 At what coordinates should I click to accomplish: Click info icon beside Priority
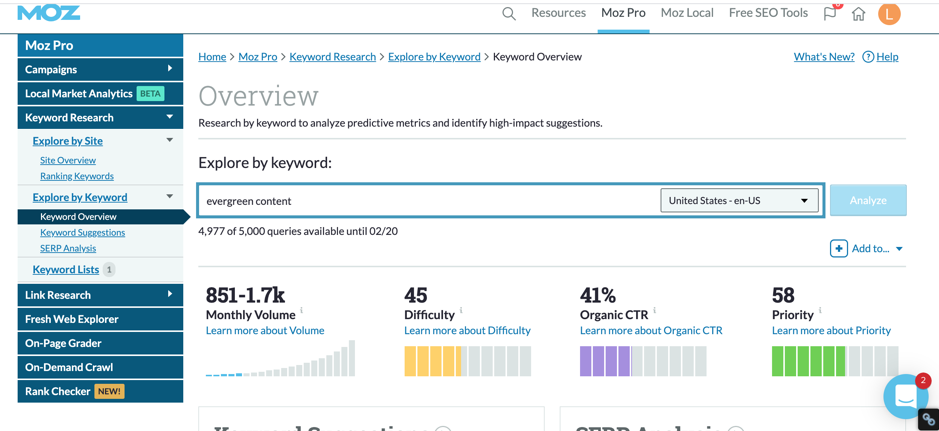click(820, 310)
